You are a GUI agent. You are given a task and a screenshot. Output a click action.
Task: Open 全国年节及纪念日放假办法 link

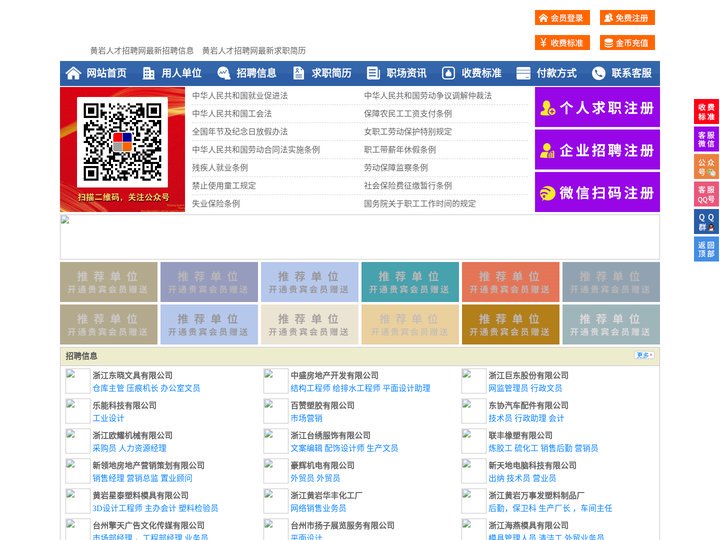[240, 132]
